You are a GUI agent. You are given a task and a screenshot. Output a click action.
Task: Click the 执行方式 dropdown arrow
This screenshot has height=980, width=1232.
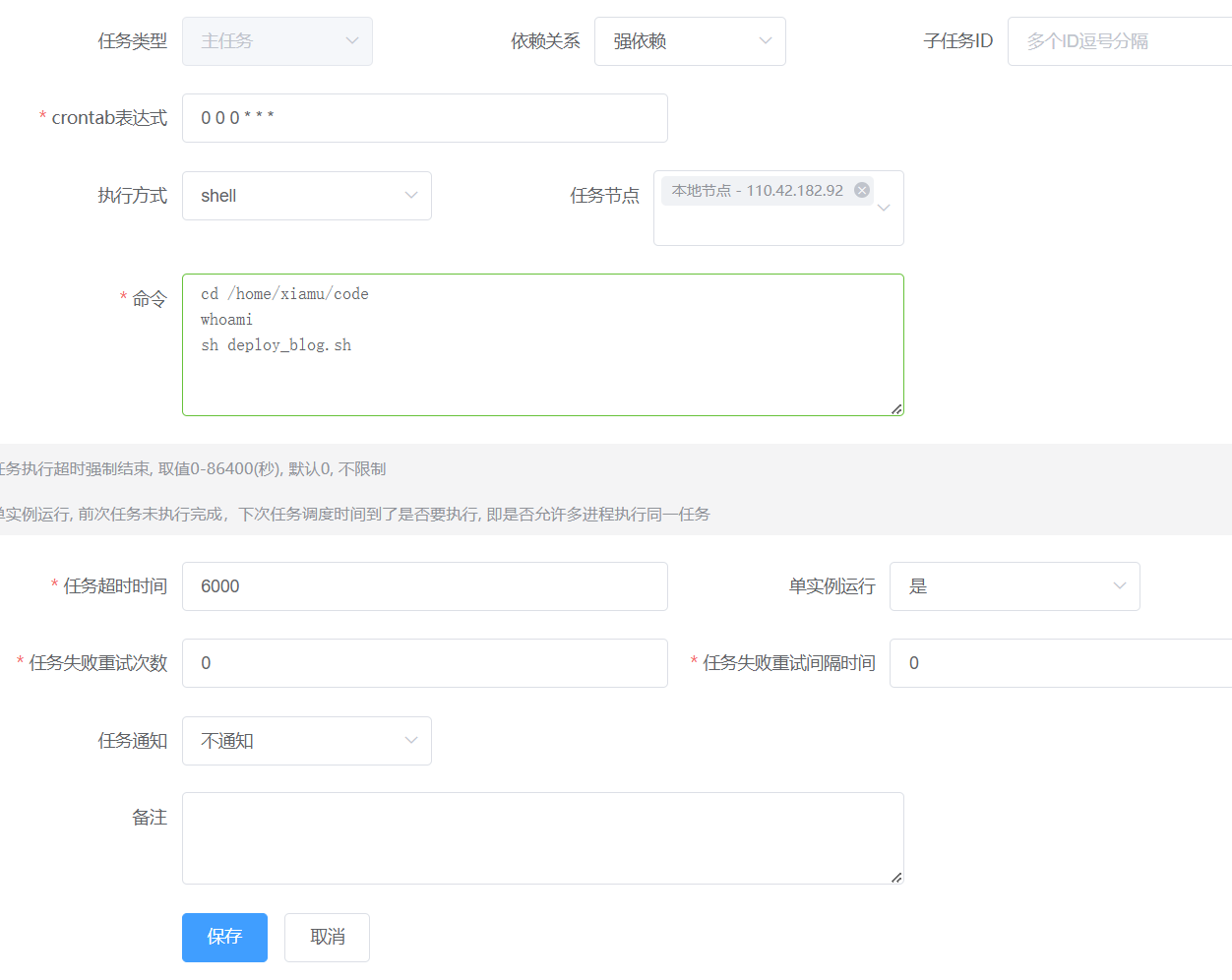[x=411, y=196]
